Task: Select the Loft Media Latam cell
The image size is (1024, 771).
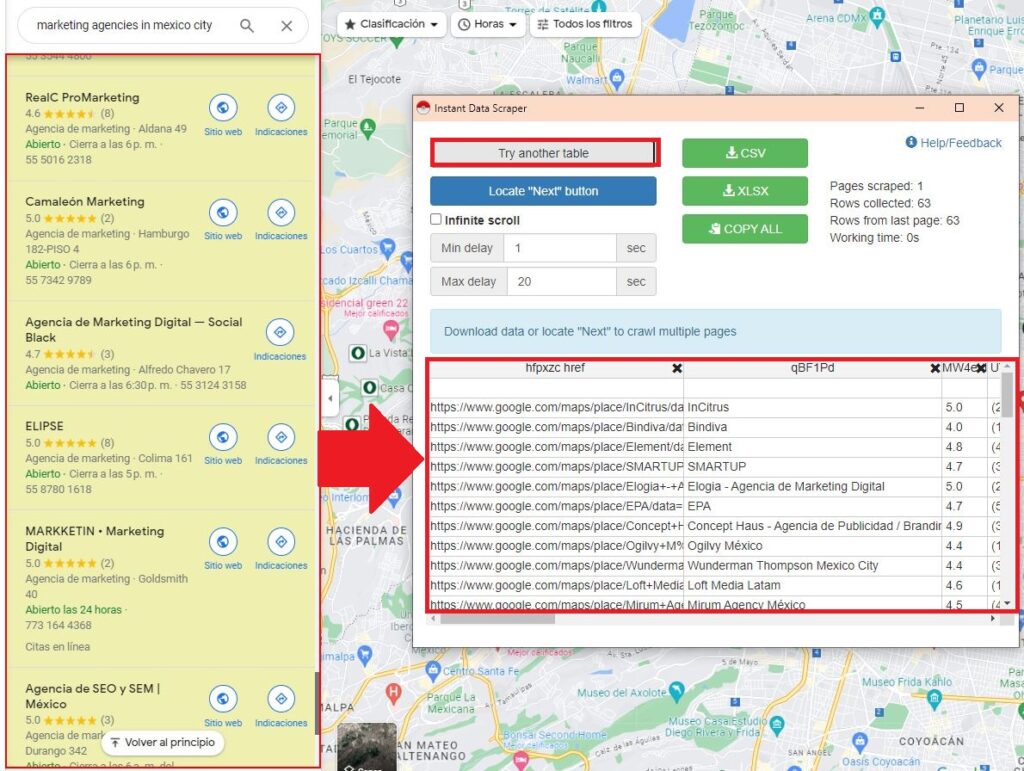Action: tap(812, 586)
